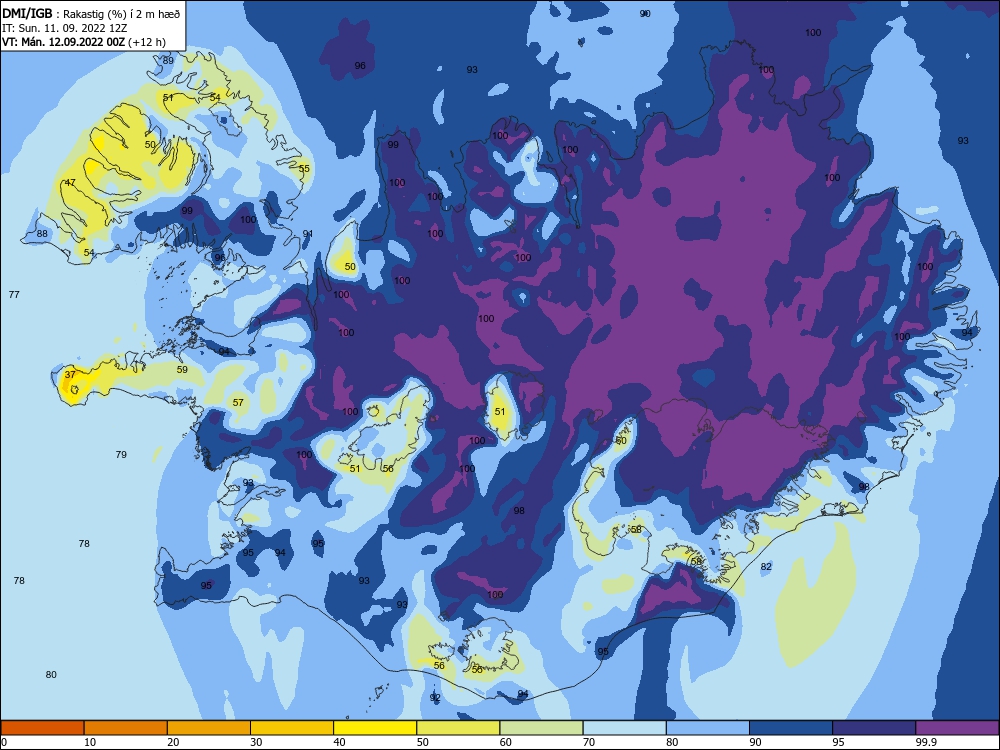Screen dimensions: 1000x750
Task: Click the humidity value '77' over the sea
Action: coord(14,295)
